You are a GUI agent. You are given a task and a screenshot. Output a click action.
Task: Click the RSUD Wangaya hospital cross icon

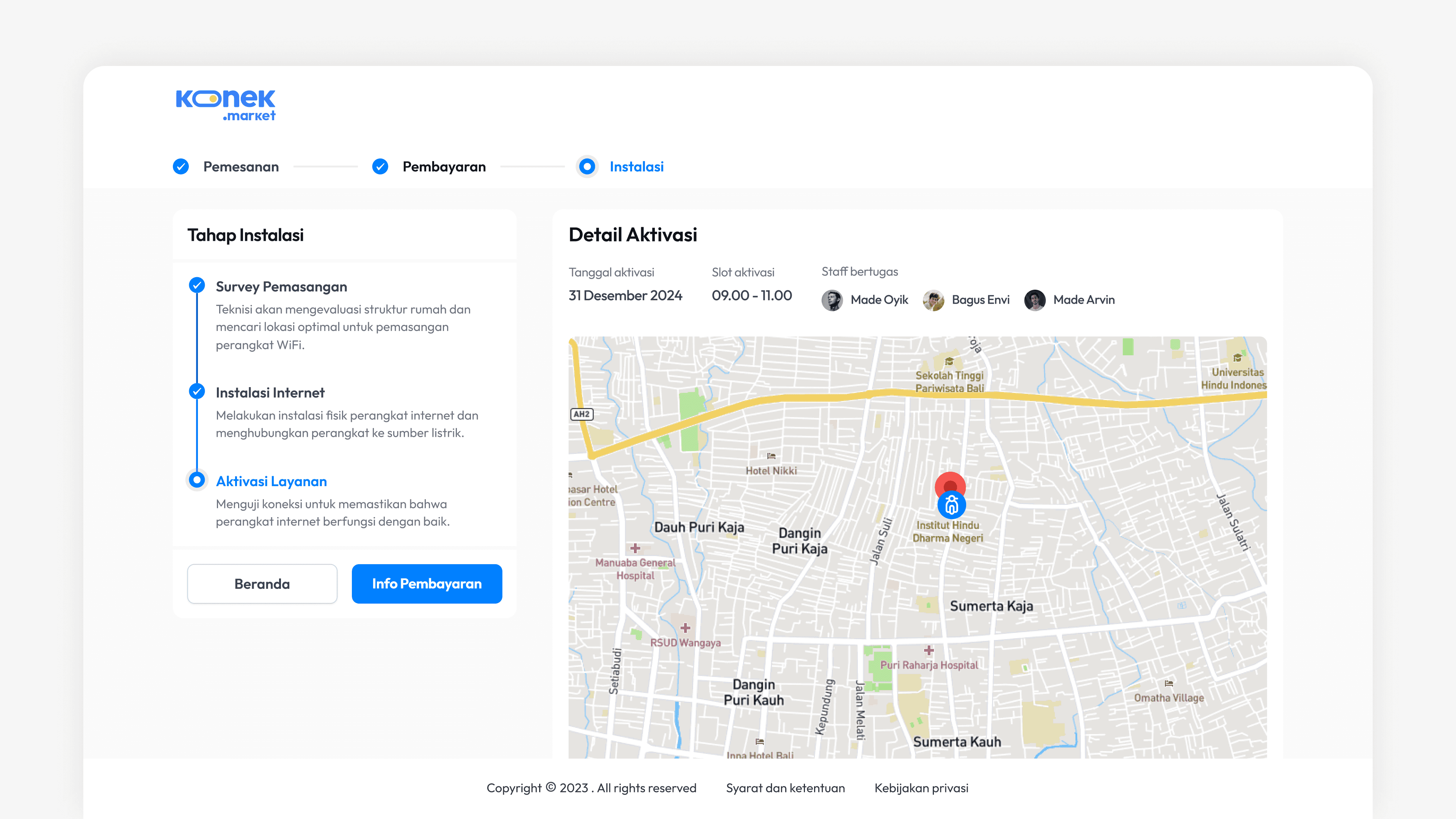685,628
